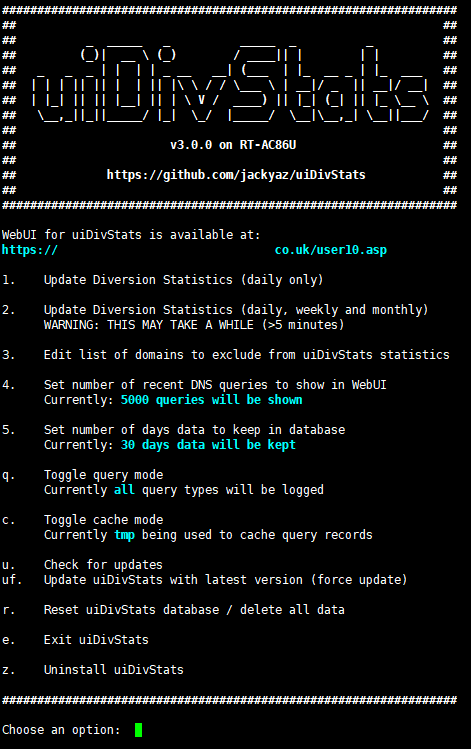Viewport: 471px width, 749px height.
Task: Click the '30 days data will be kept' value
Action: click(x=208, y=445)
